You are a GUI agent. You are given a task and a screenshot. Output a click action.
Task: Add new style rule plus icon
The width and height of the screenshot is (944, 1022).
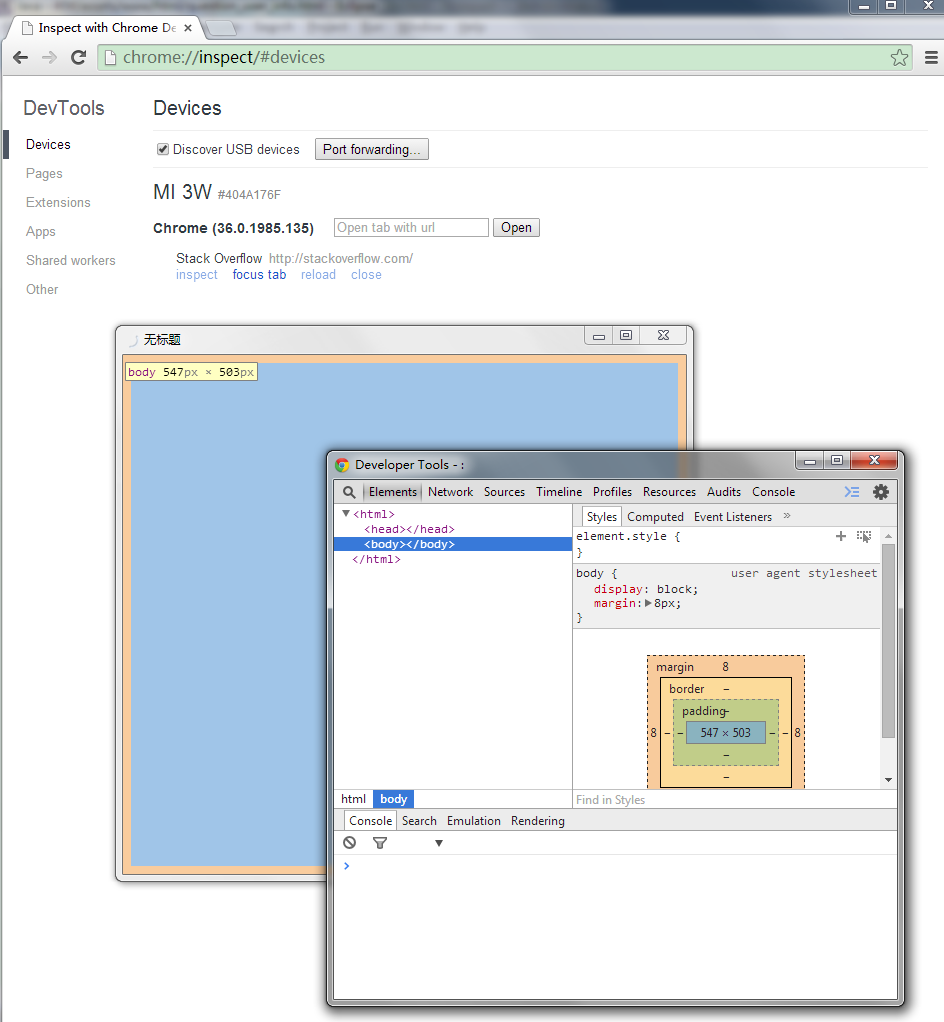[841, 536]
